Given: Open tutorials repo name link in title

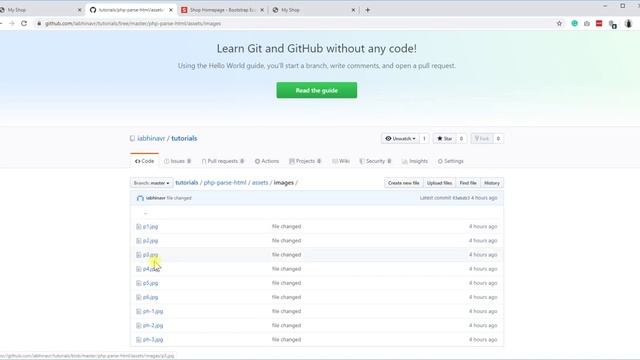Looking at the screenshot, I should [x=184, y=138].
